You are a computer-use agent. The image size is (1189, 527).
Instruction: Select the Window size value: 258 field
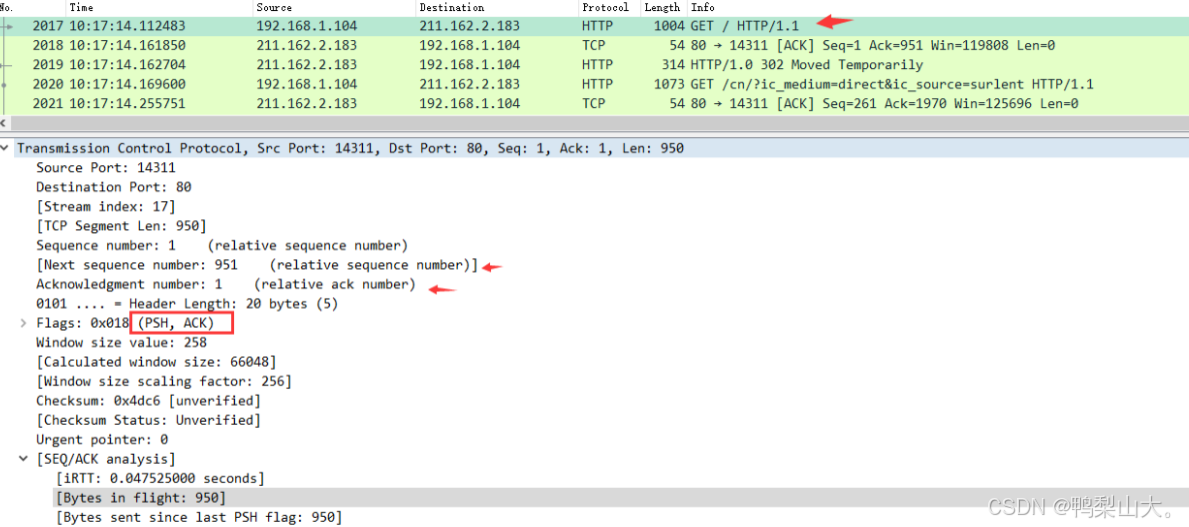click(x=121, y=343)
